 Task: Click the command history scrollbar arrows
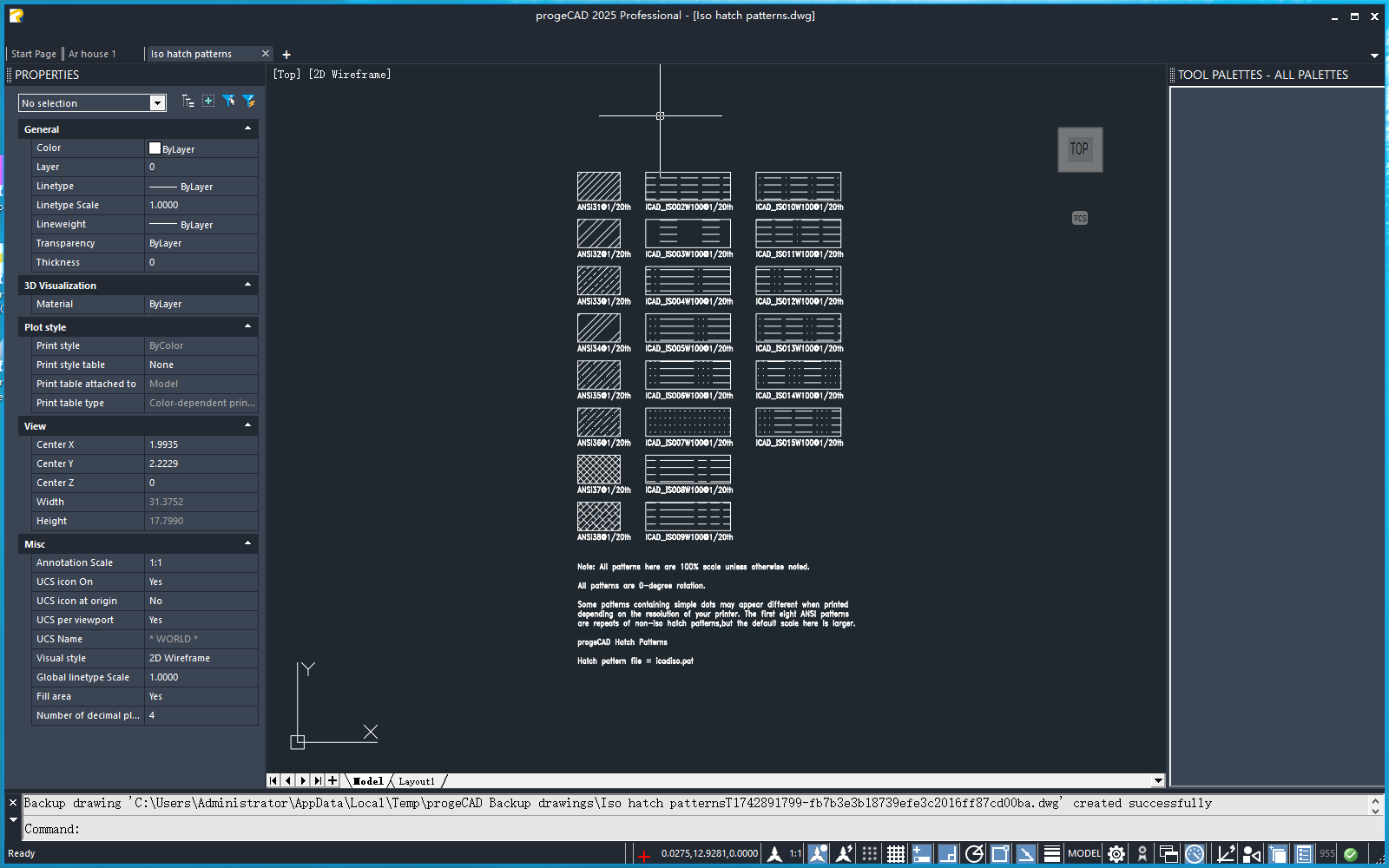[1375, 806]
